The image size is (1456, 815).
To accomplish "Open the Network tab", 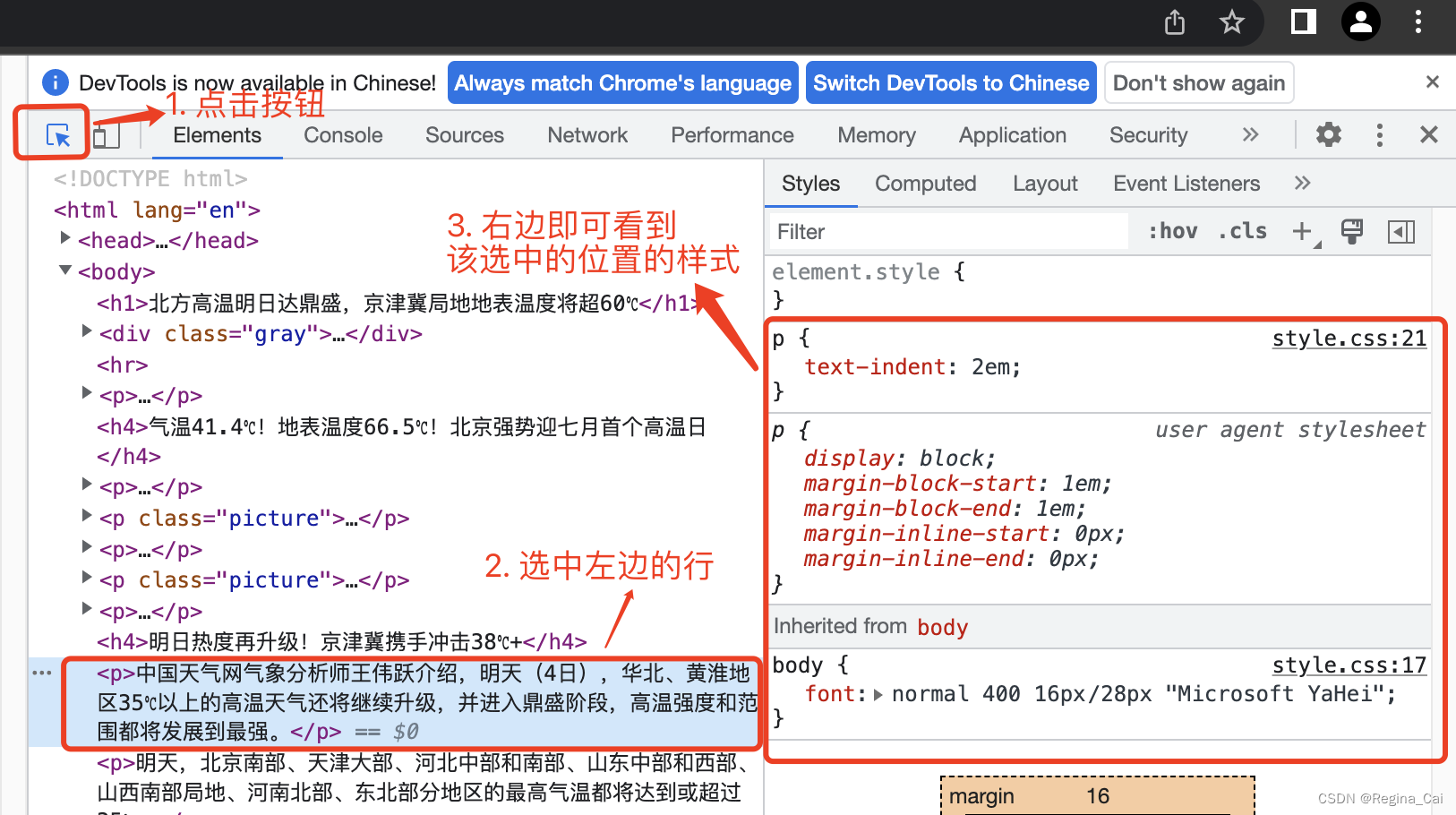I will pyautogui.click(x=587, y=135).
